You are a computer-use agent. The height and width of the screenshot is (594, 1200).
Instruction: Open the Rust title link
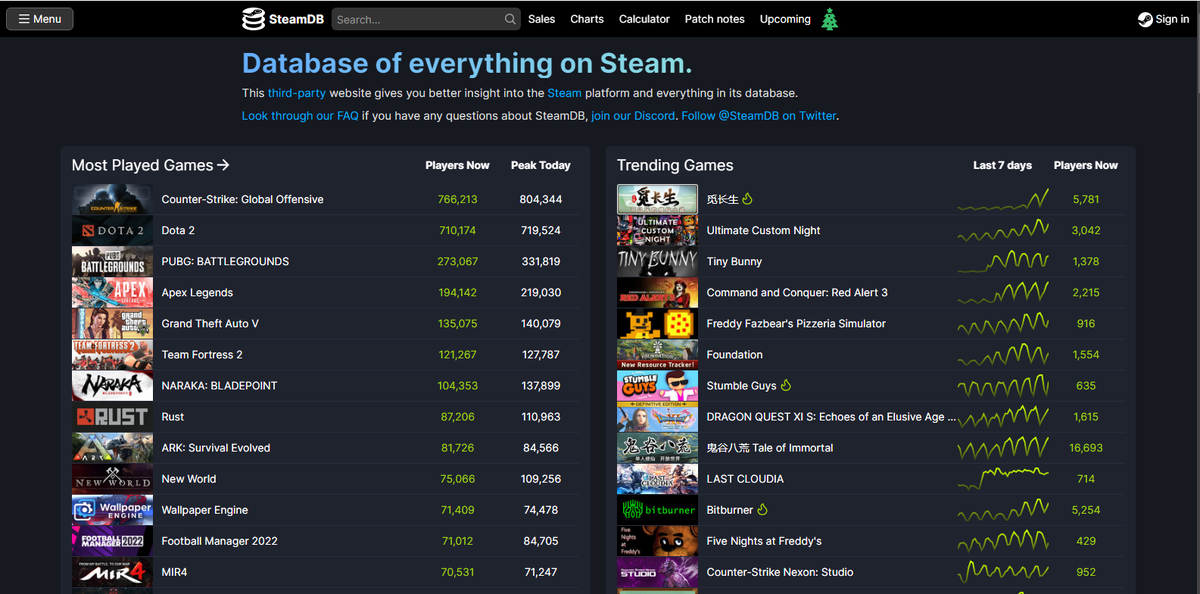coord(173,416)
